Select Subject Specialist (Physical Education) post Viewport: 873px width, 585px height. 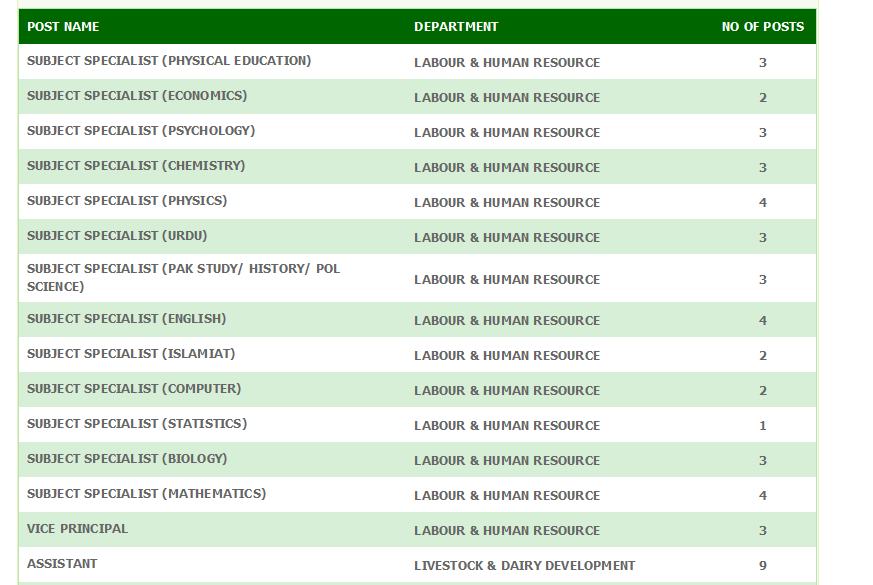(169, 61)
